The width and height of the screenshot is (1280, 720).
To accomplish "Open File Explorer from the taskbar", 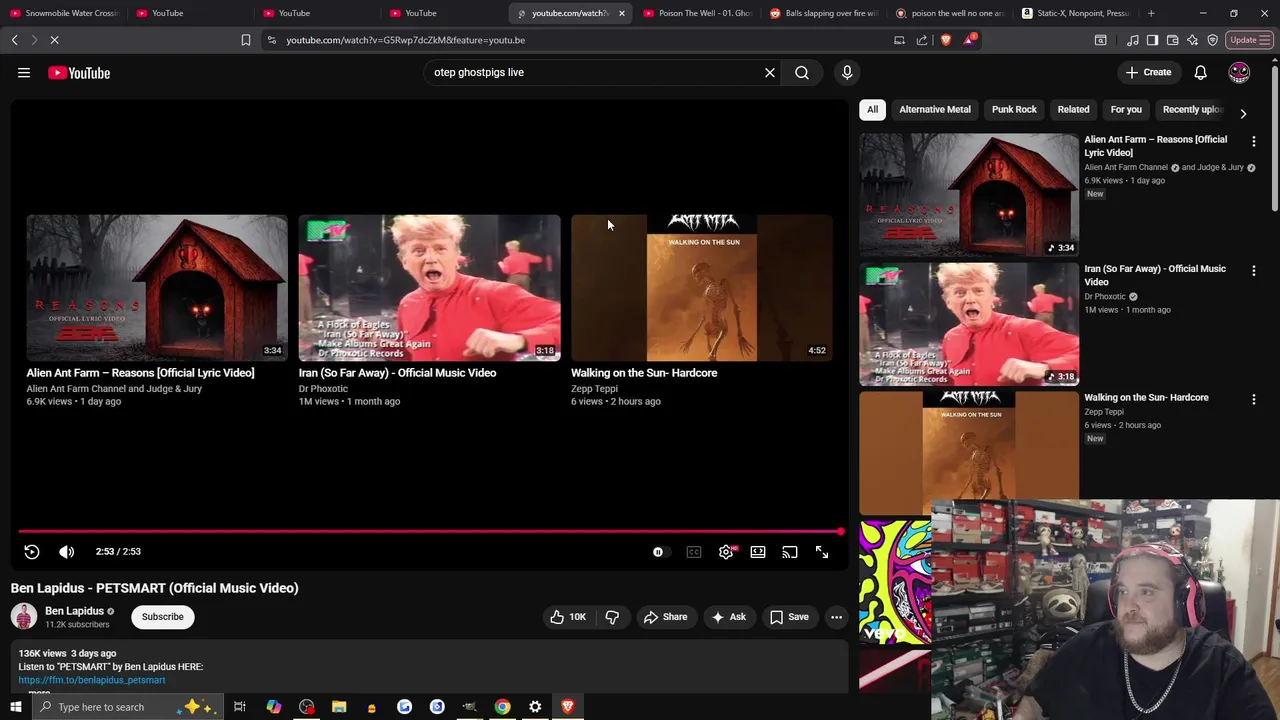I will coord(339,707).
